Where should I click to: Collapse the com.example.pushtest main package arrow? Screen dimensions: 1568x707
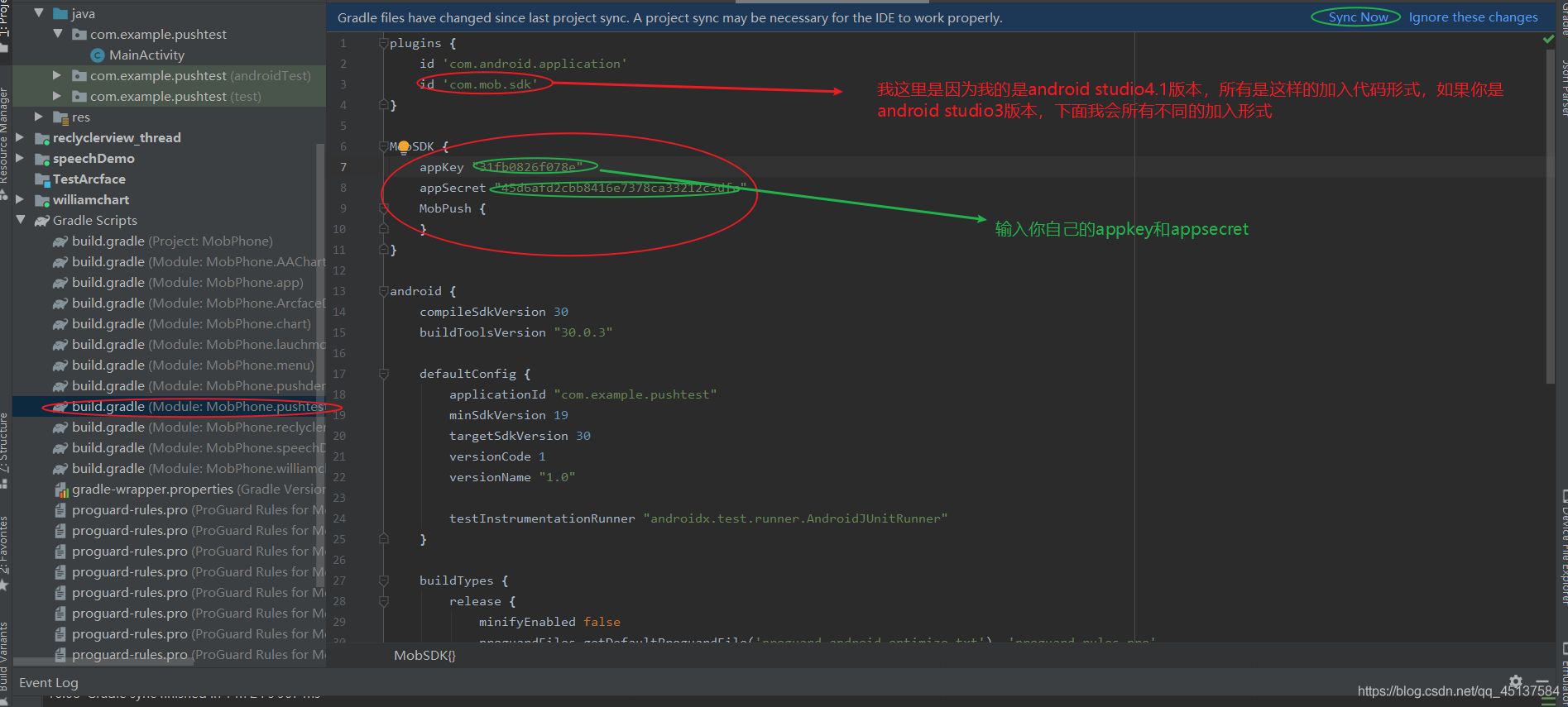(57, 34)
